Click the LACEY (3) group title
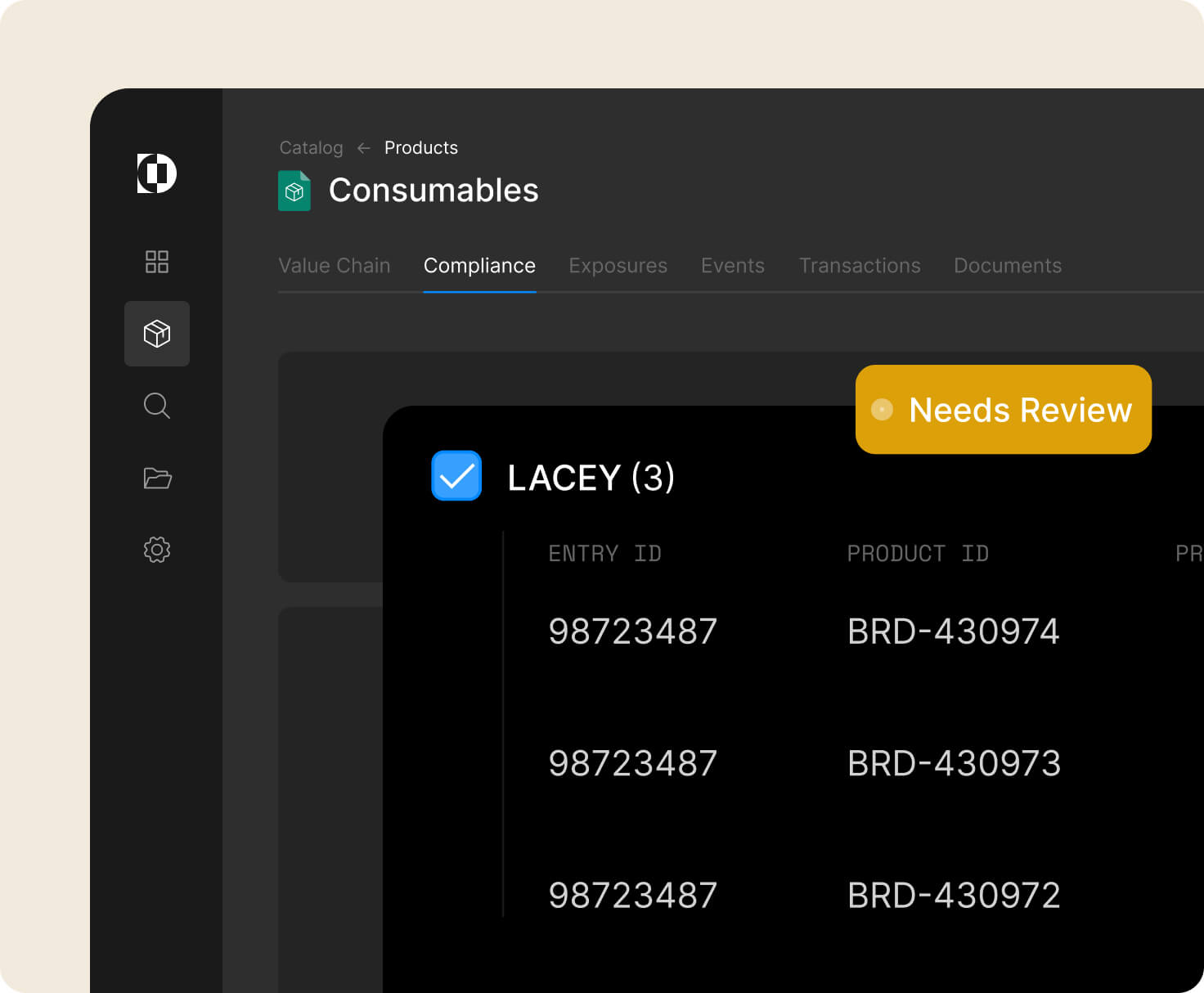Screen dimensions: 1204x993 pos(591,478)
